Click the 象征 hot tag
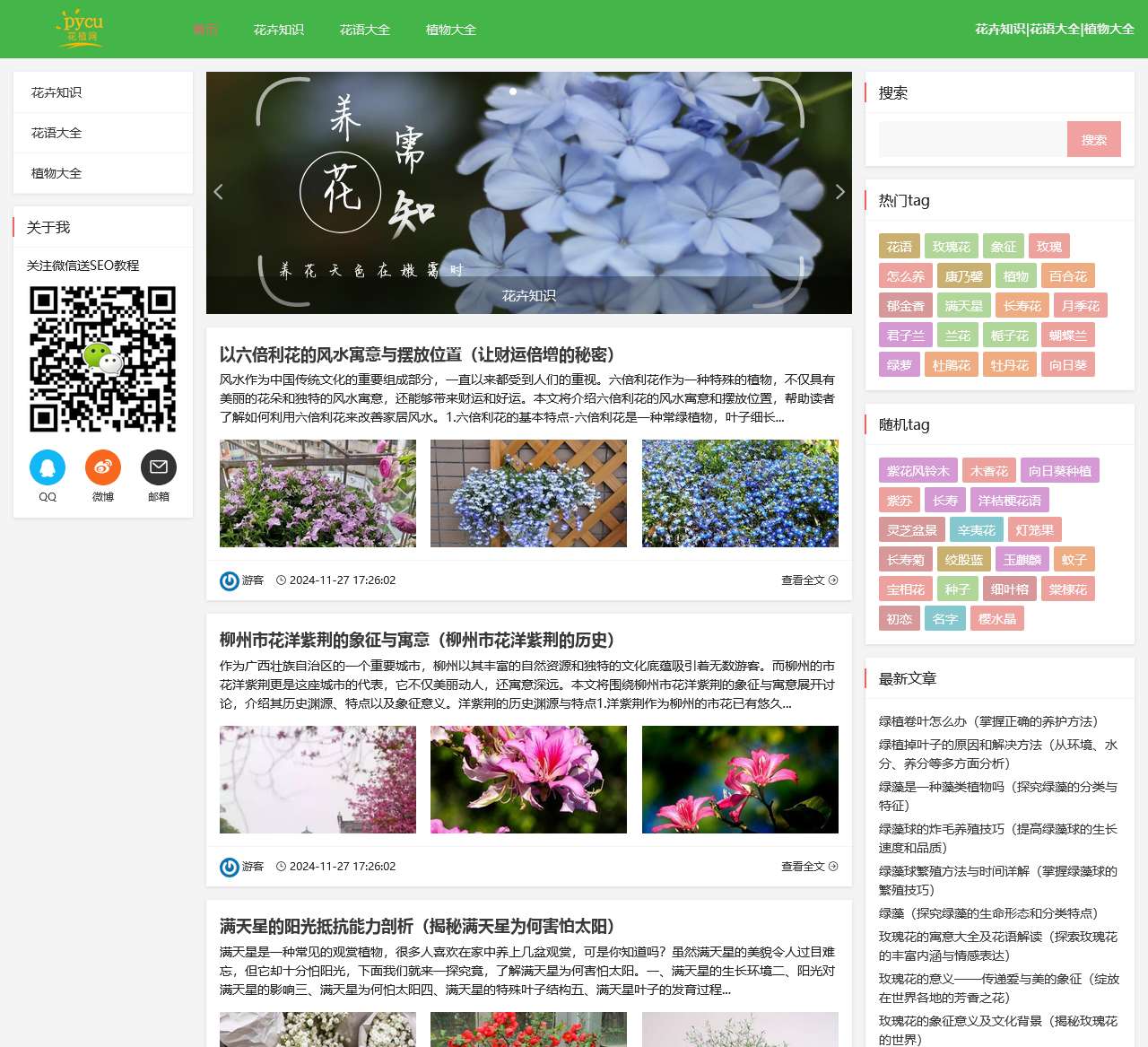1148x1047 pixels. coord(1004,247)
